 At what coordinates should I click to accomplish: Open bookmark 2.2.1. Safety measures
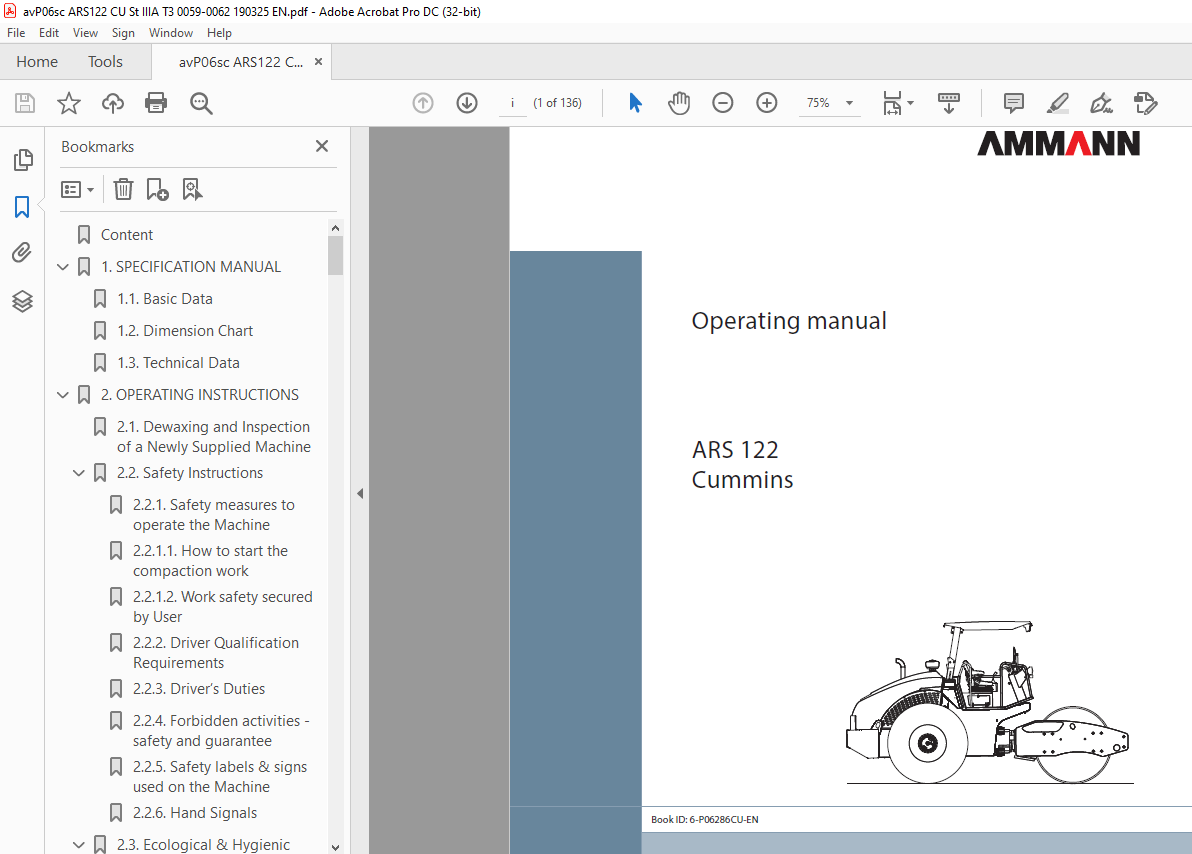click(214, 515)
